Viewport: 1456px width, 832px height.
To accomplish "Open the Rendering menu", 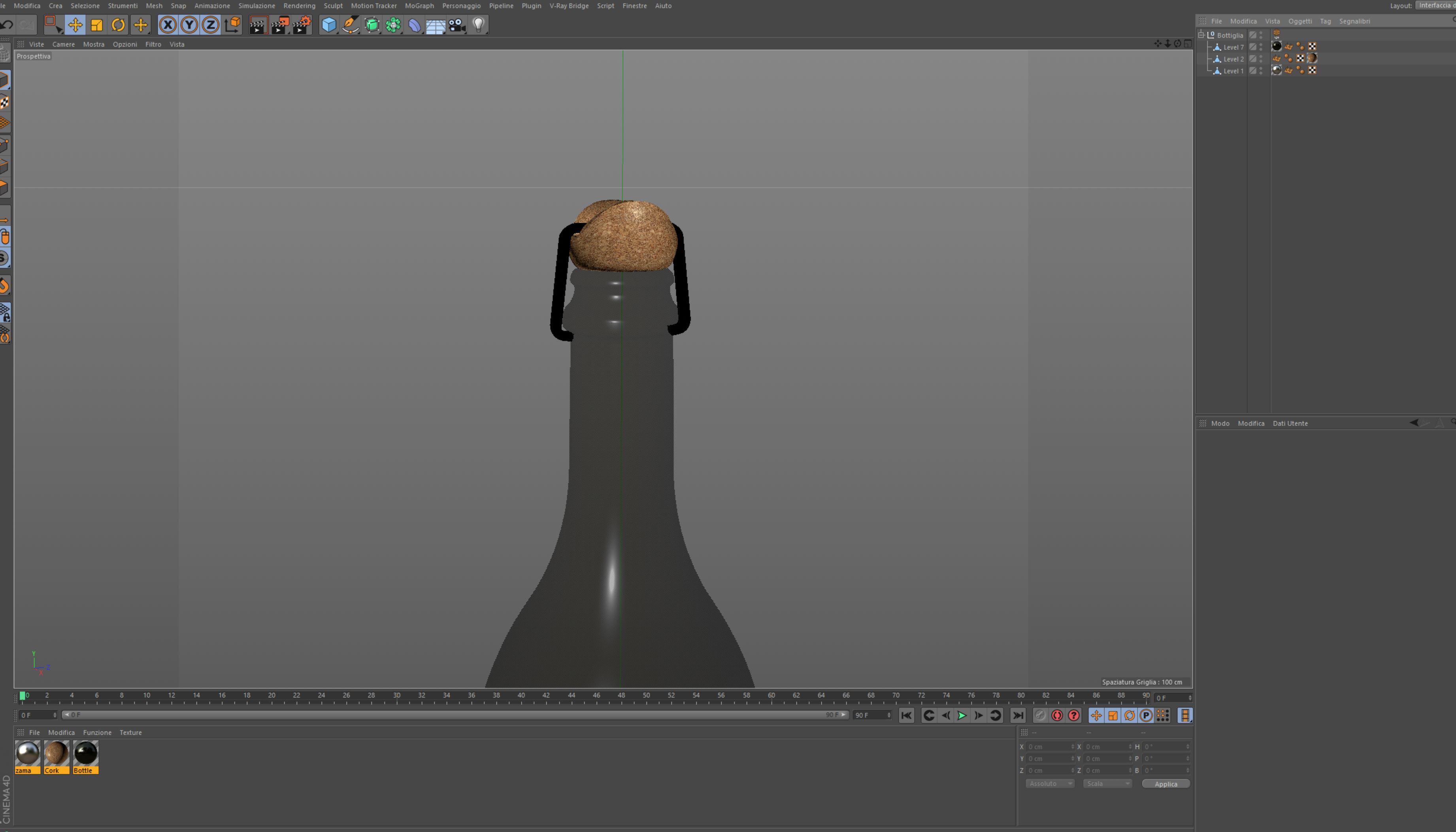I will (x=299, y=6).
